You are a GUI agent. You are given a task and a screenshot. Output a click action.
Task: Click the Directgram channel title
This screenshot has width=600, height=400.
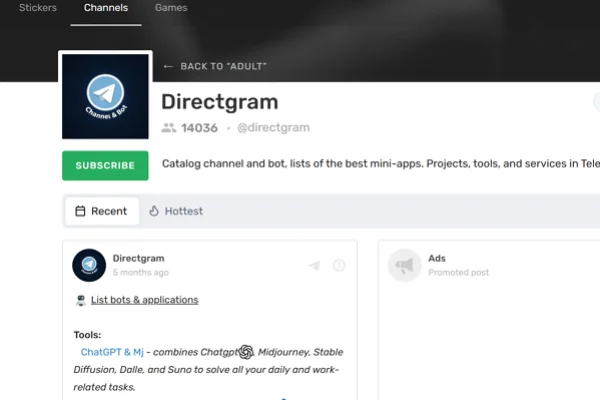pos(220,102)
